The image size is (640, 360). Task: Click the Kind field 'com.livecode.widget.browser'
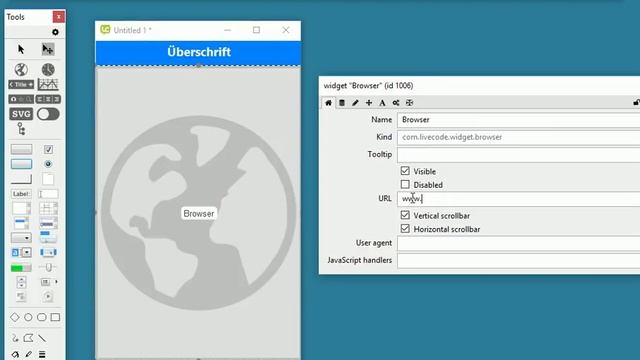[x=518, y=137]
